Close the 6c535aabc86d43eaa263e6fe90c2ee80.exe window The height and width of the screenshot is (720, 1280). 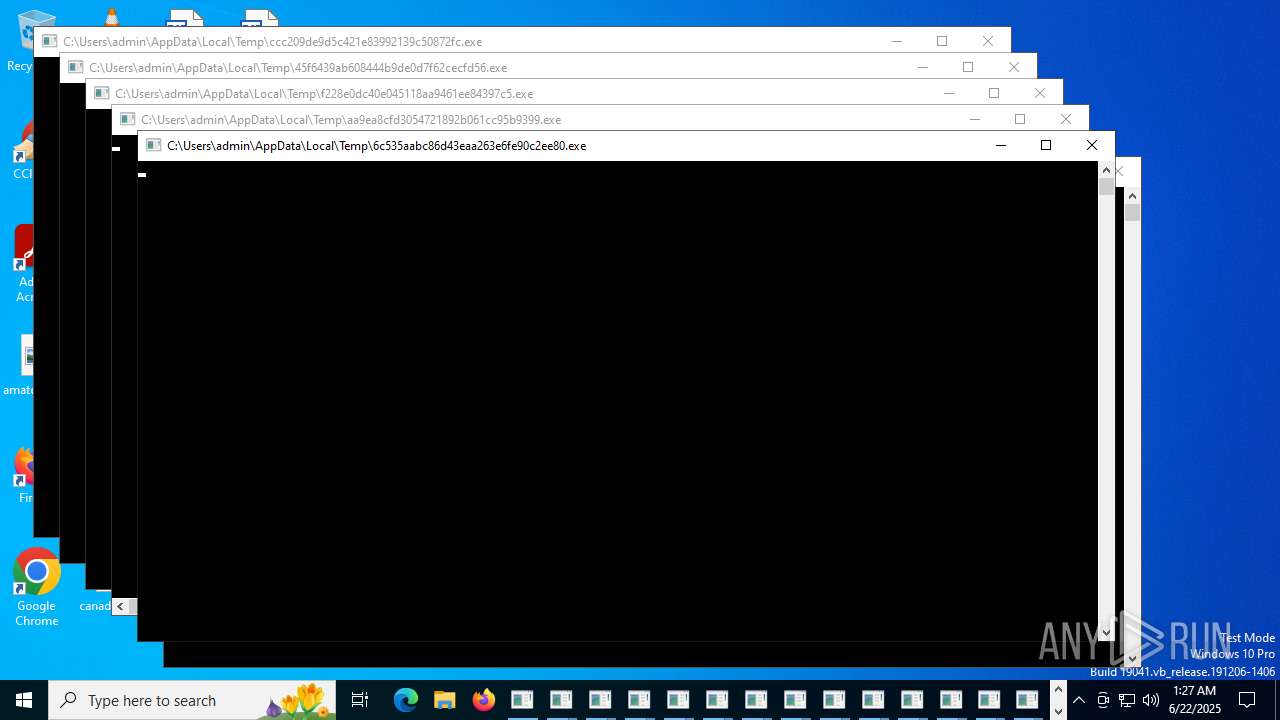[1092, 145]
